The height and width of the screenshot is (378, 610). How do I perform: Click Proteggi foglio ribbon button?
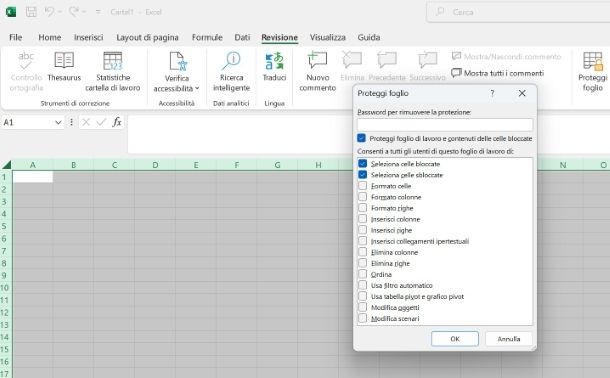592,72
